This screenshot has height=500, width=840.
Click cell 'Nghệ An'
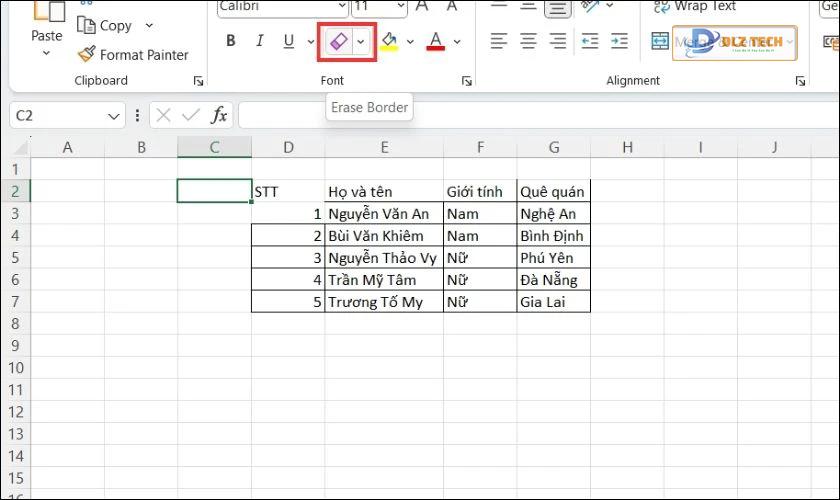[553, 213]
